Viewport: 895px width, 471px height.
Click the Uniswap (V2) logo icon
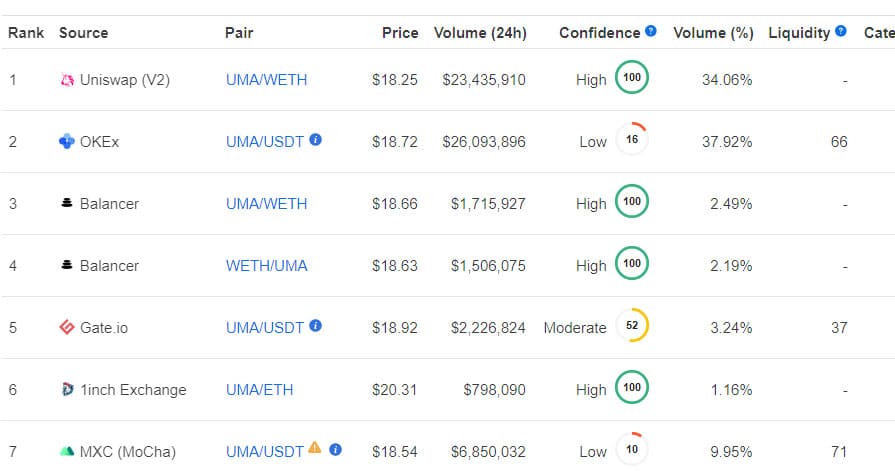point(67,79)
